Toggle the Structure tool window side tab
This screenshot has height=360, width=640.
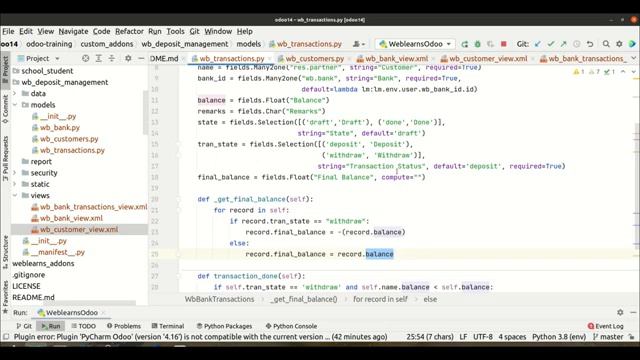5,252
